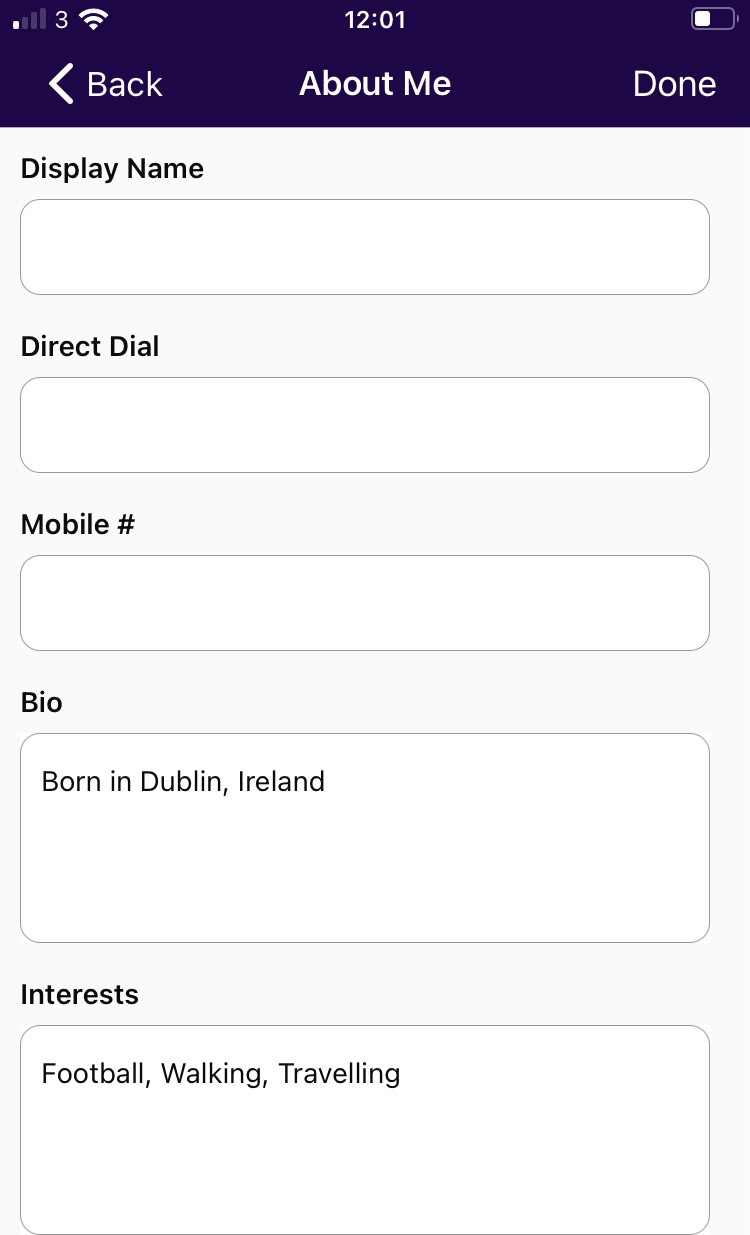This screenshot has height=1235, width=750.
Task: Tap the cellular signal bars icon
Action: (30, 19)
